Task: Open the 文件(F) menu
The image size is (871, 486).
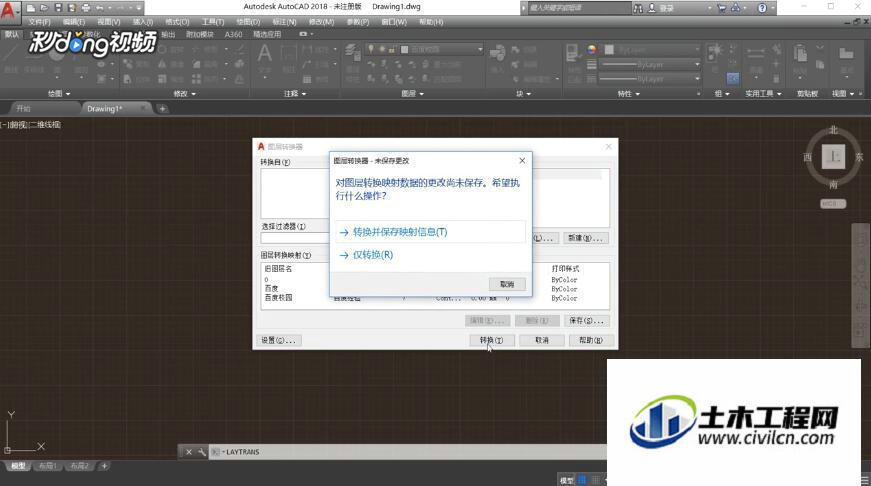Action: pos(39,22)
